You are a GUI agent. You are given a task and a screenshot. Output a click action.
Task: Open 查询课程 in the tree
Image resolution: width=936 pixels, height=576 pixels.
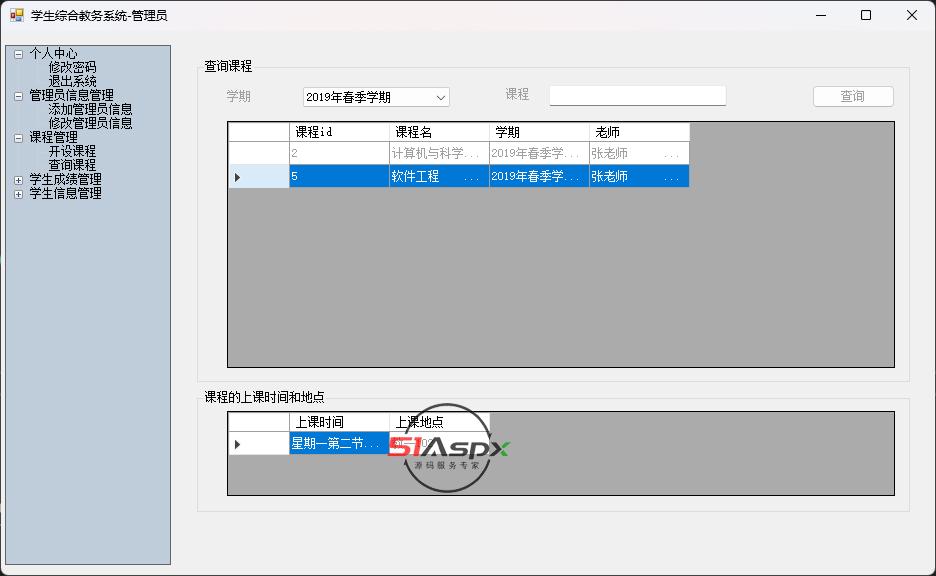(72, 165)
